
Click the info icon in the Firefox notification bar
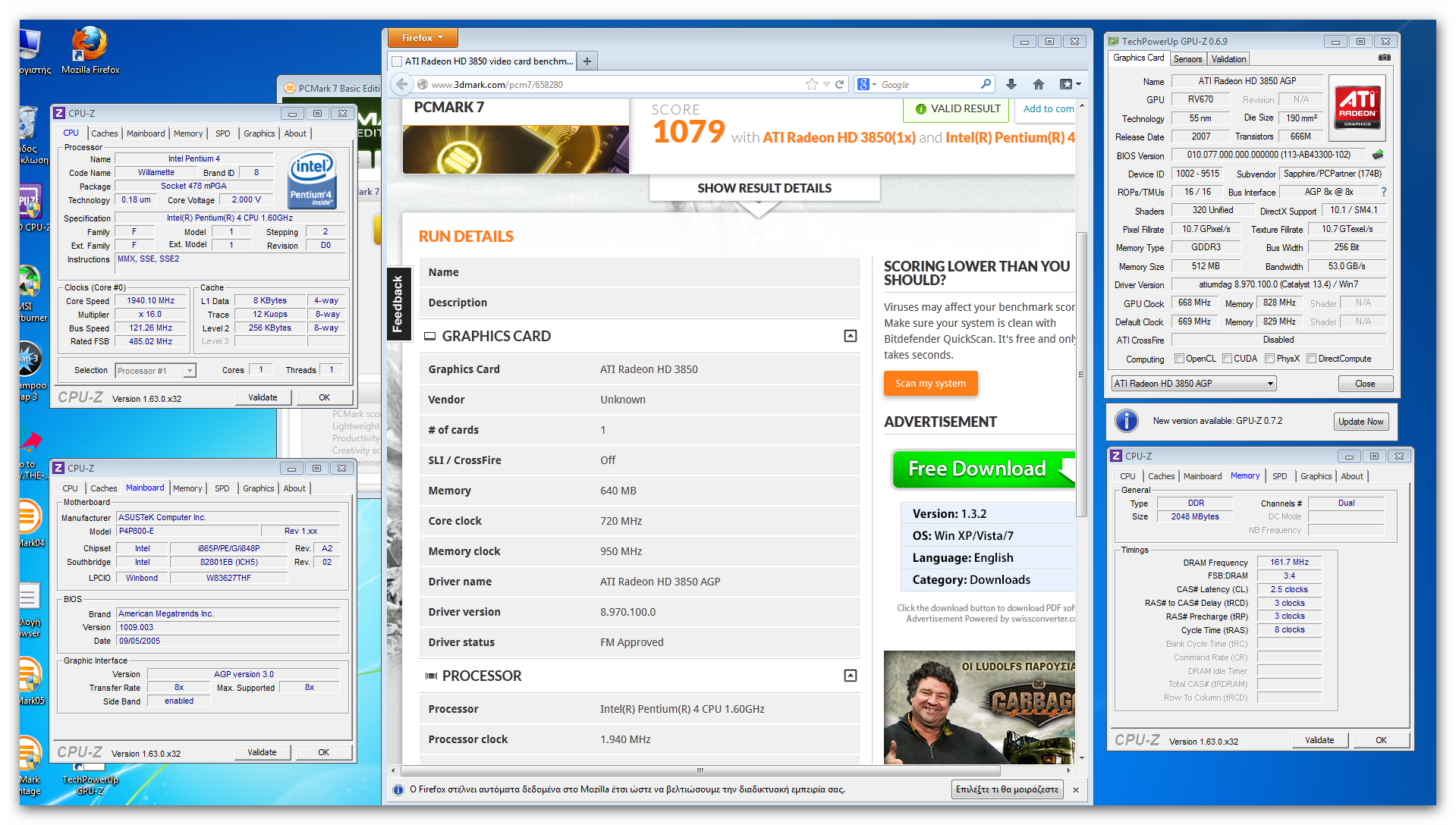[398, 790]
